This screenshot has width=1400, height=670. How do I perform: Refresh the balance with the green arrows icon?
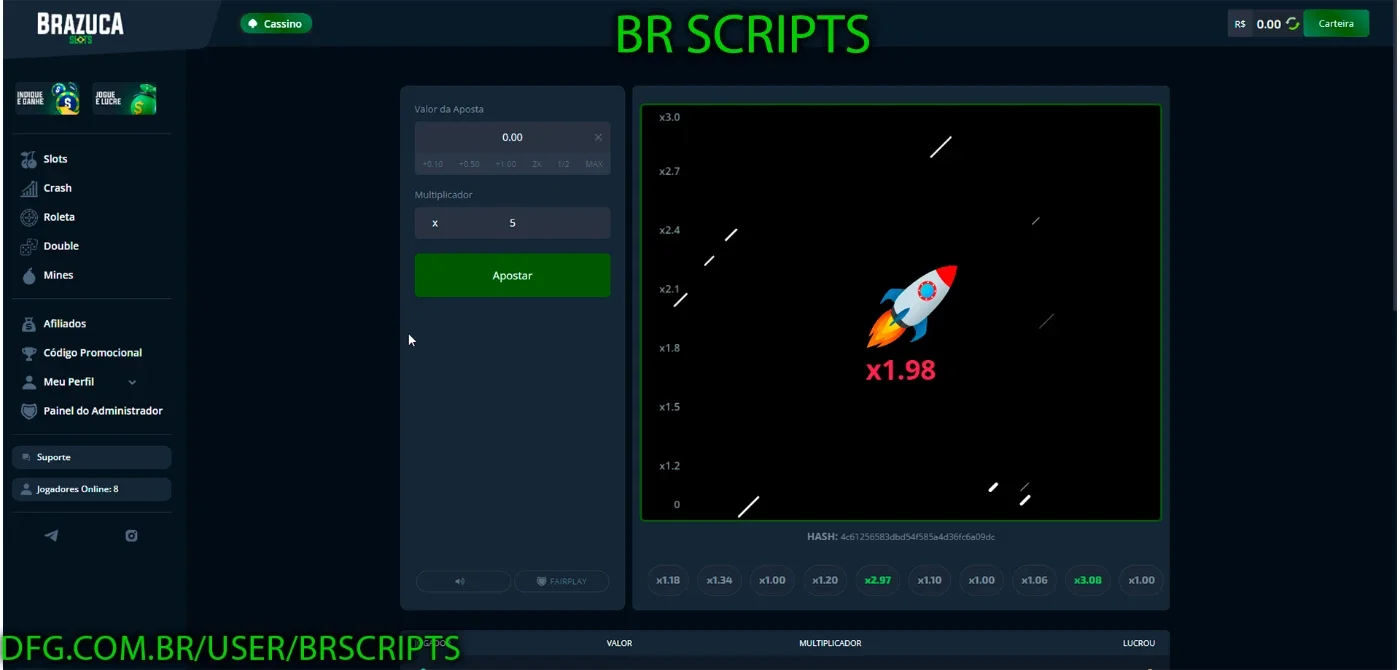click(1293, 24)
